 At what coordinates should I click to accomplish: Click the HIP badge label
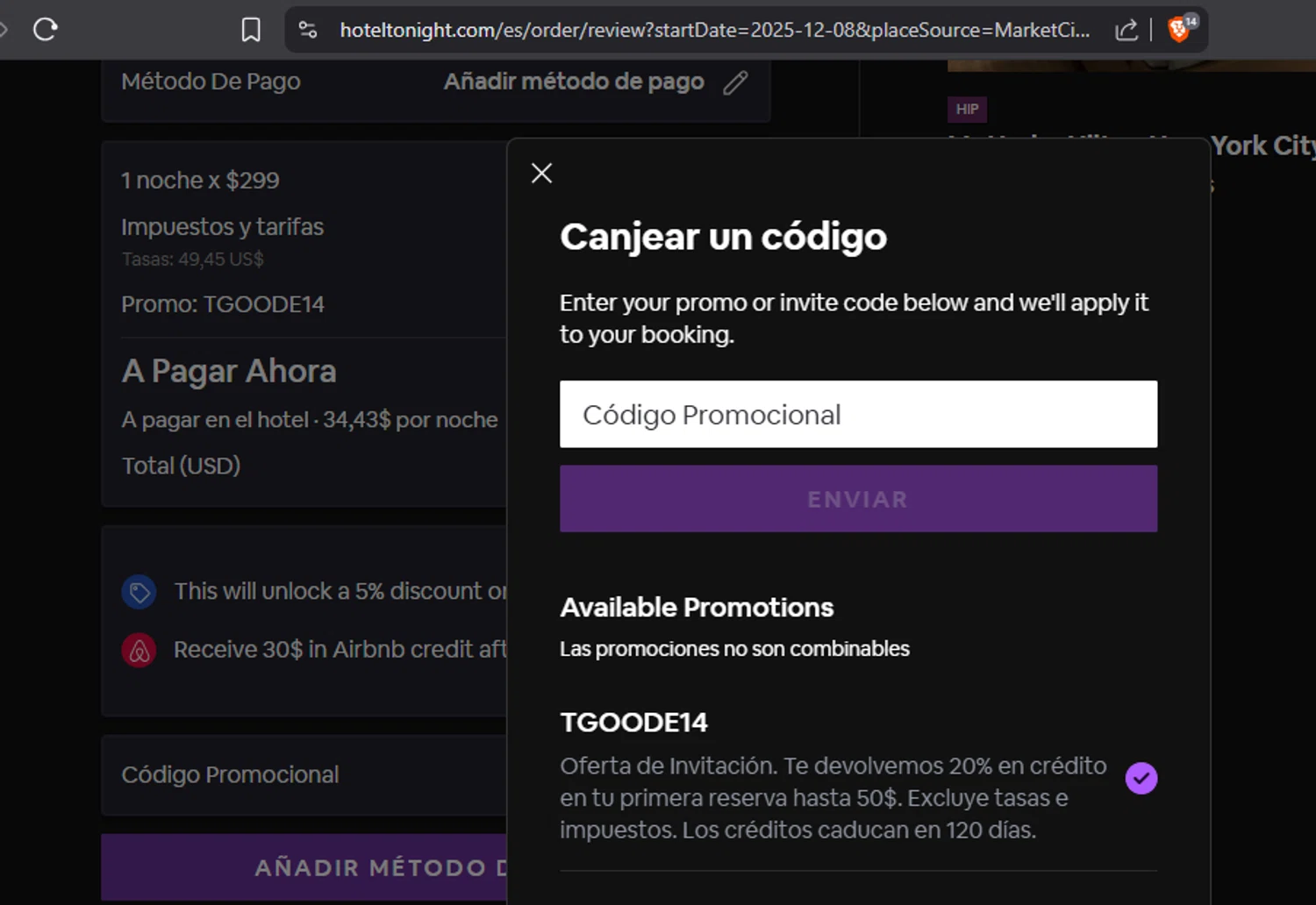tap(967, 110)
